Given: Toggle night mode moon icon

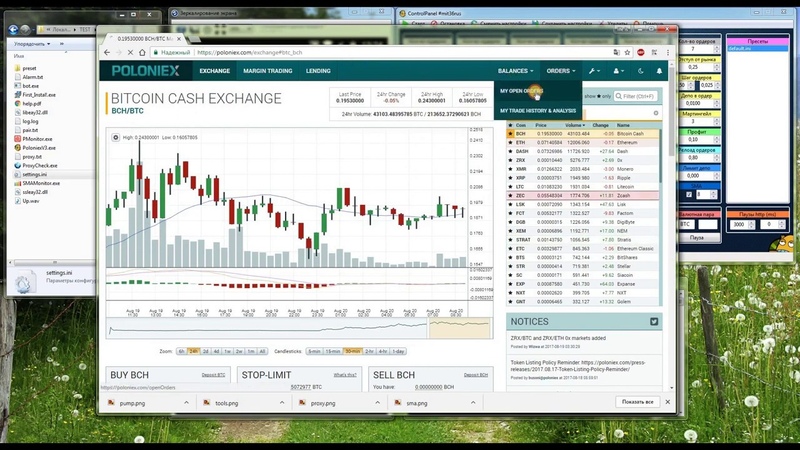Looking at the screenshot, I should (641, 71).
